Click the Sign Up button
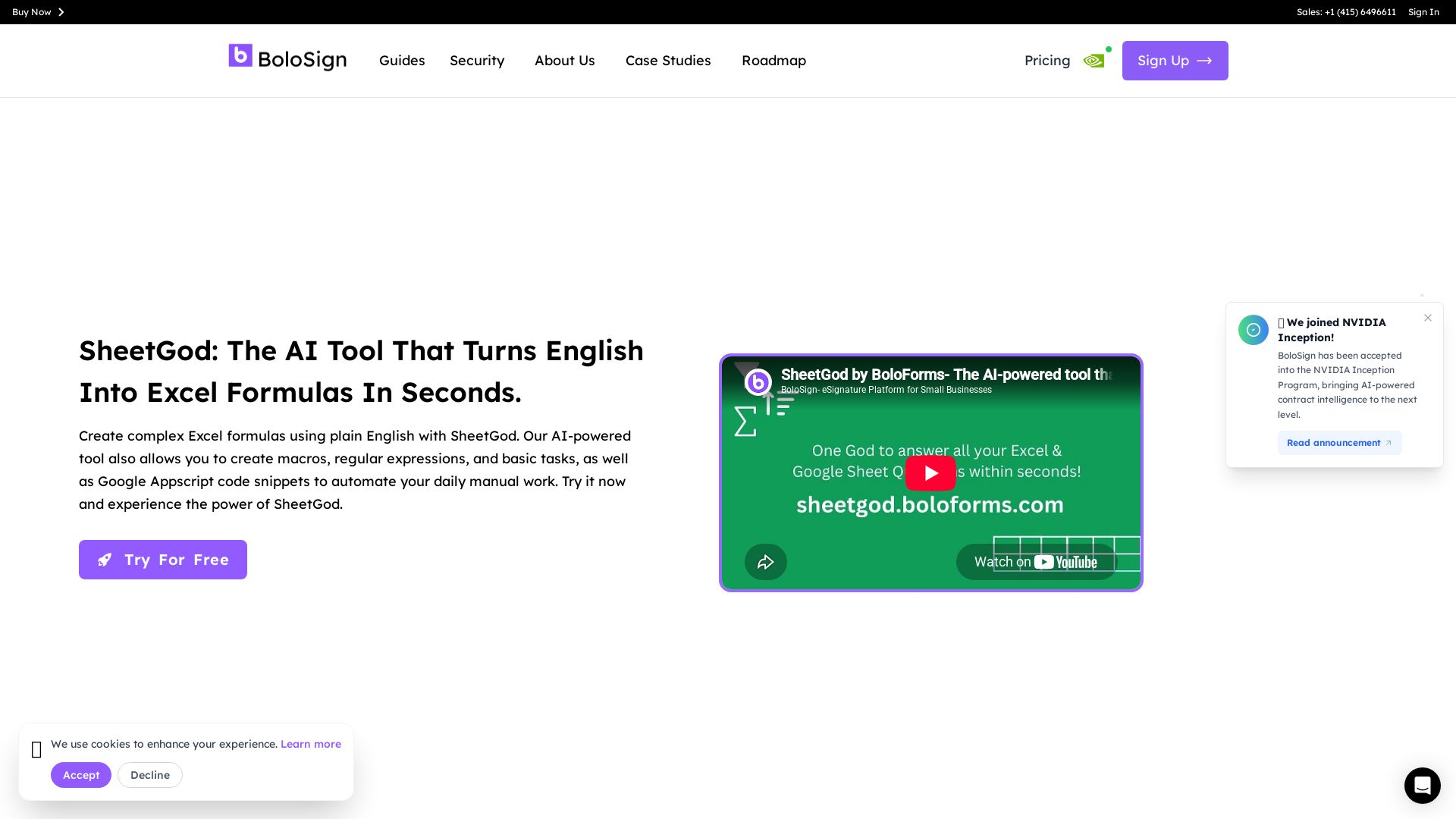Image resolution: width=1456 pixels, height=819 pixels. [x=1175, y=61]
